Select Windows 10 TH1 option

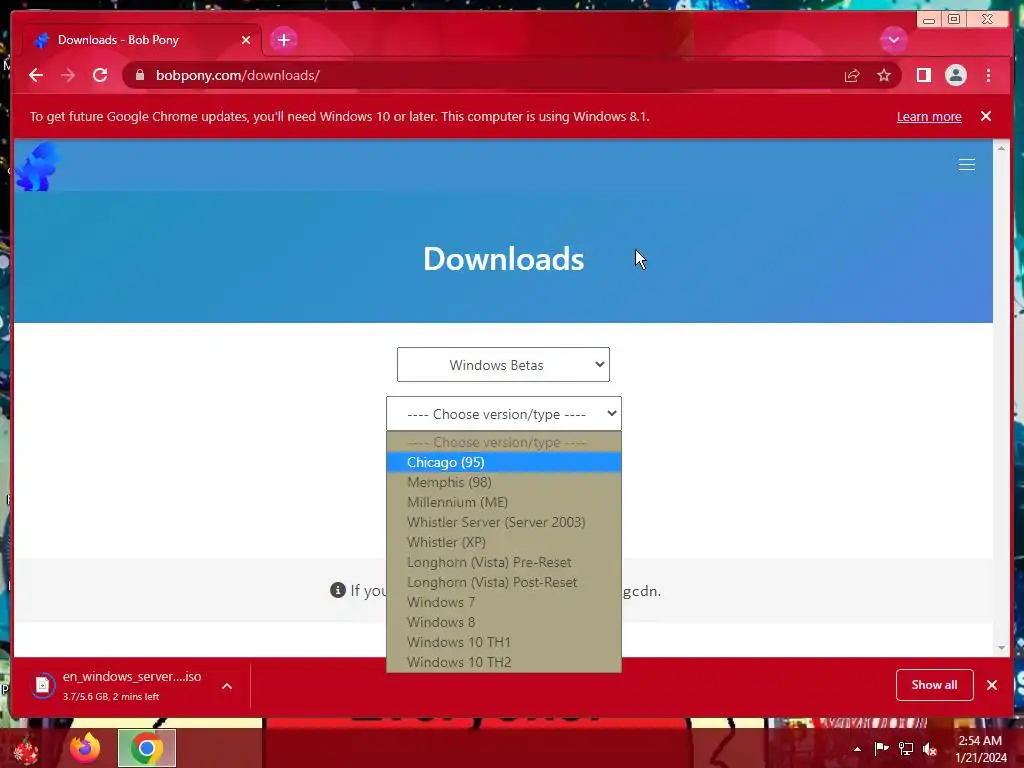pos(504,642)
